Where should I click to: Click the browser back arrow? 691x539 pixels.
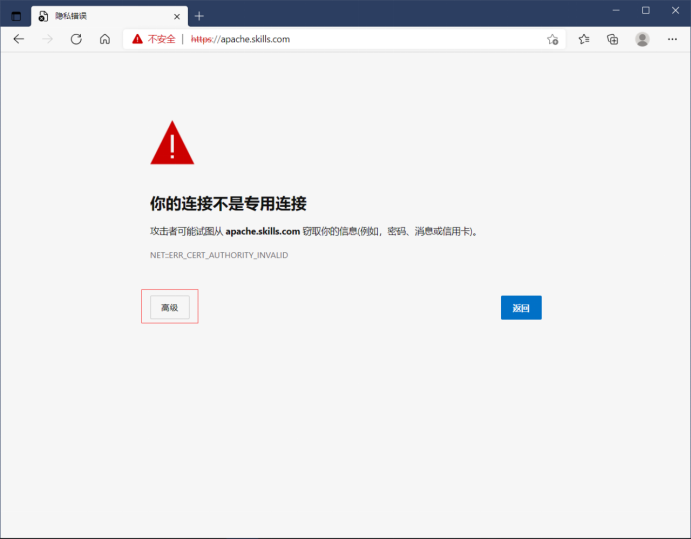pos(19,39)
